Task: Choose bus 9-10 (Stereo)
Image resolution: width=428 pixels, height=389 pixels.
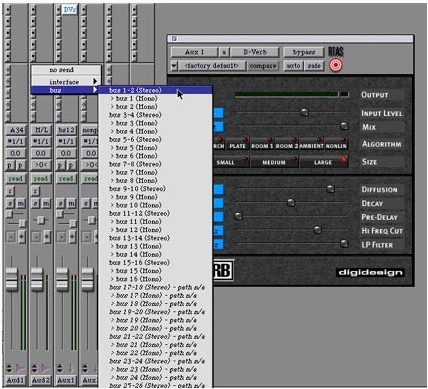Action: [x=155, y=189]
